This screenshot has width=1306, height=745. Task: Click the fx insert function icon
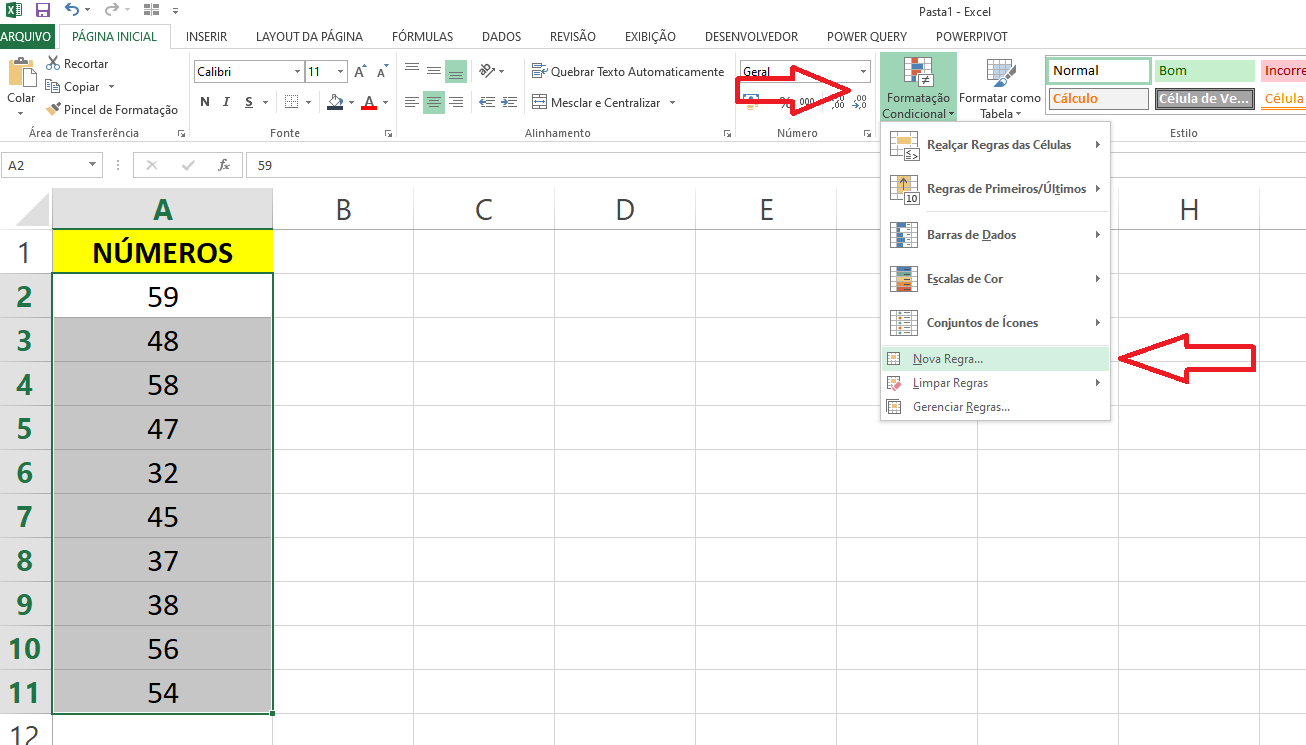pos(224,165)
